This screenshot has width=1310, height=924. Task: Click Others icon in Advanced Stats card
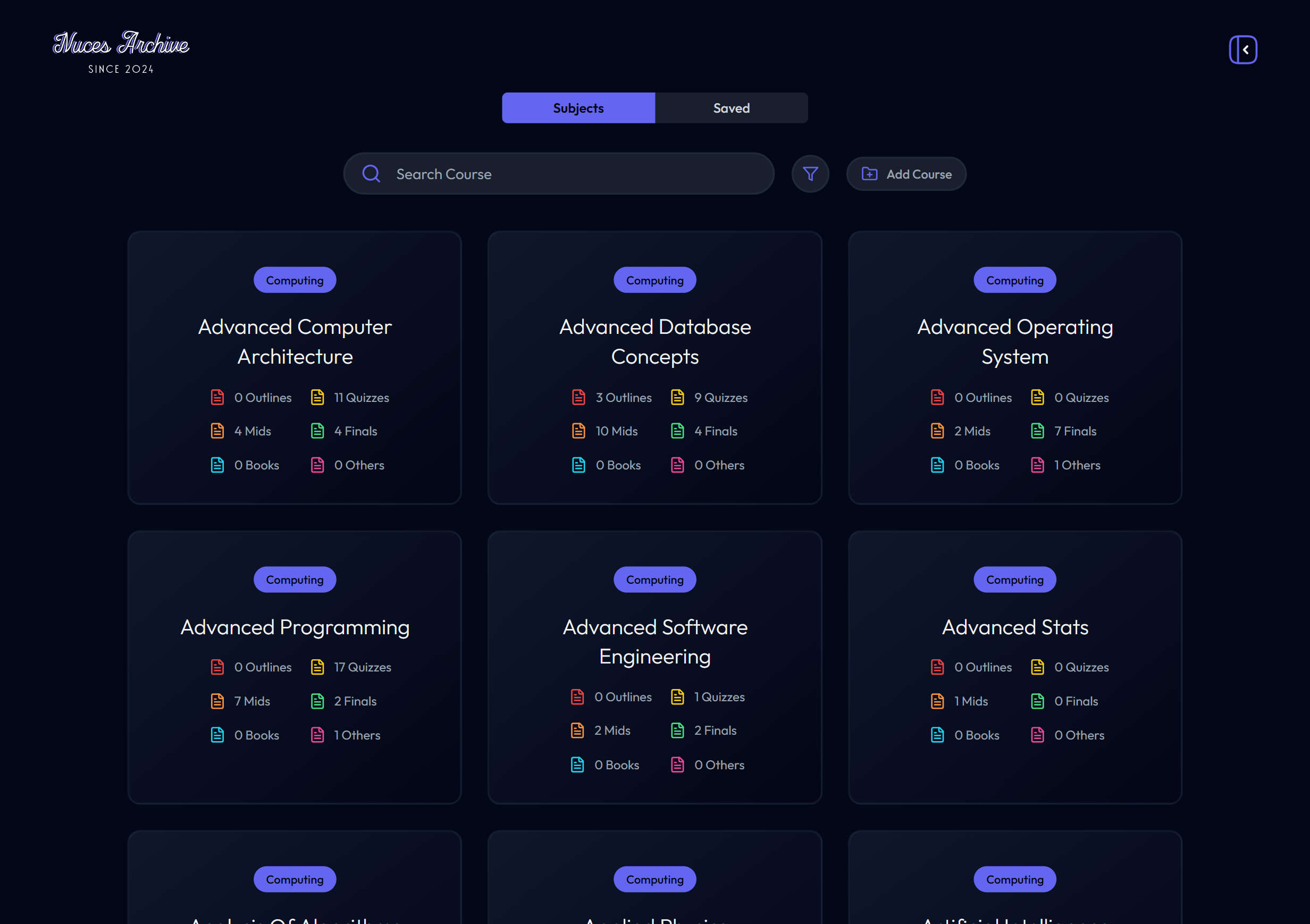point(1037,735)
